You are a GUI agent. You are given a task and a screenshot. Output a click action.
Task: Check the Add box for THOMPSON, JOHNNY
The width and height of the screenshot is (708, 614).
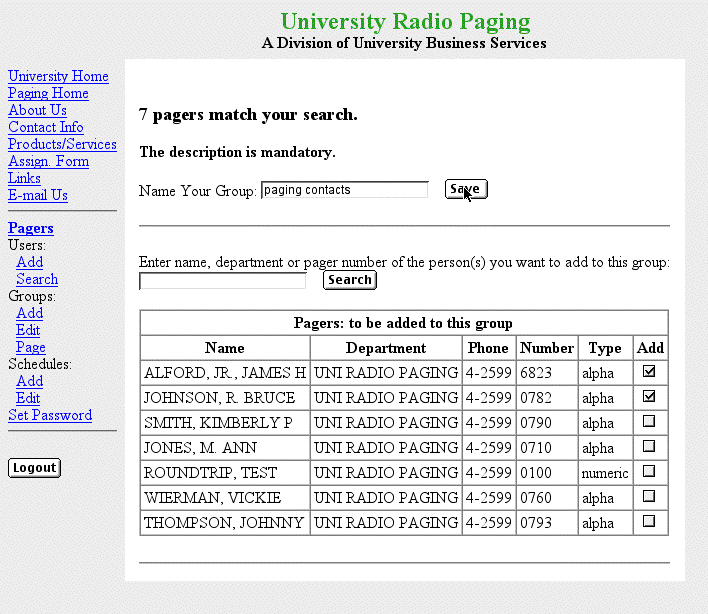pos(649,521)
